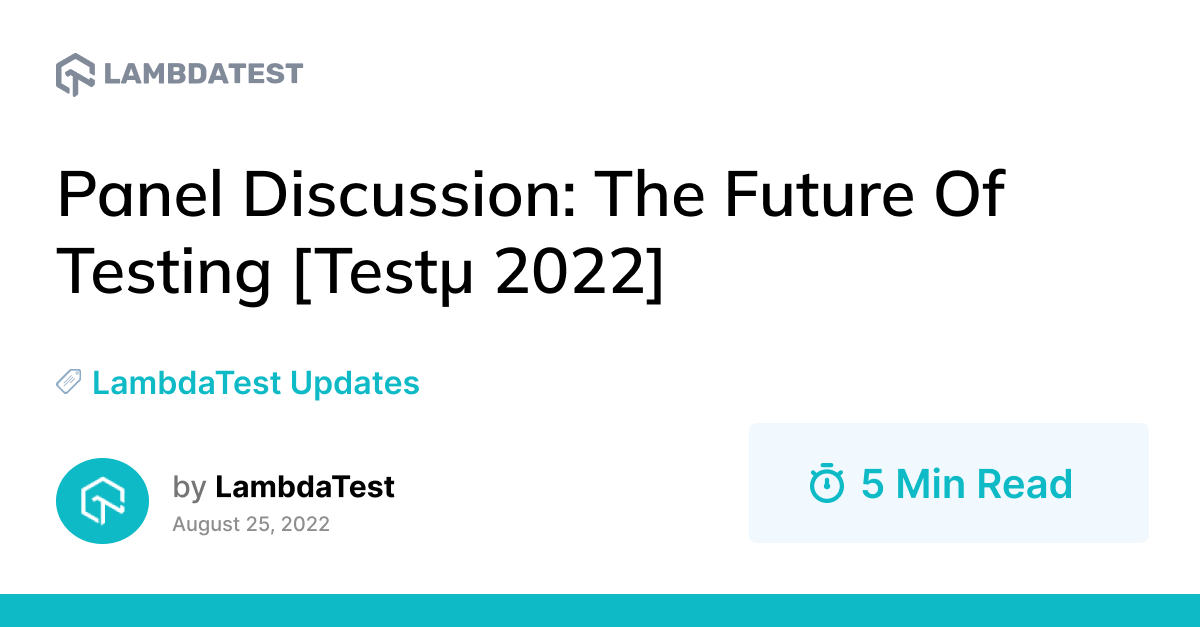Click the tag icon beside LambdaTest Updates
Image resolution: width=1200 pixels, height=627 pixels.
point(69,382)
